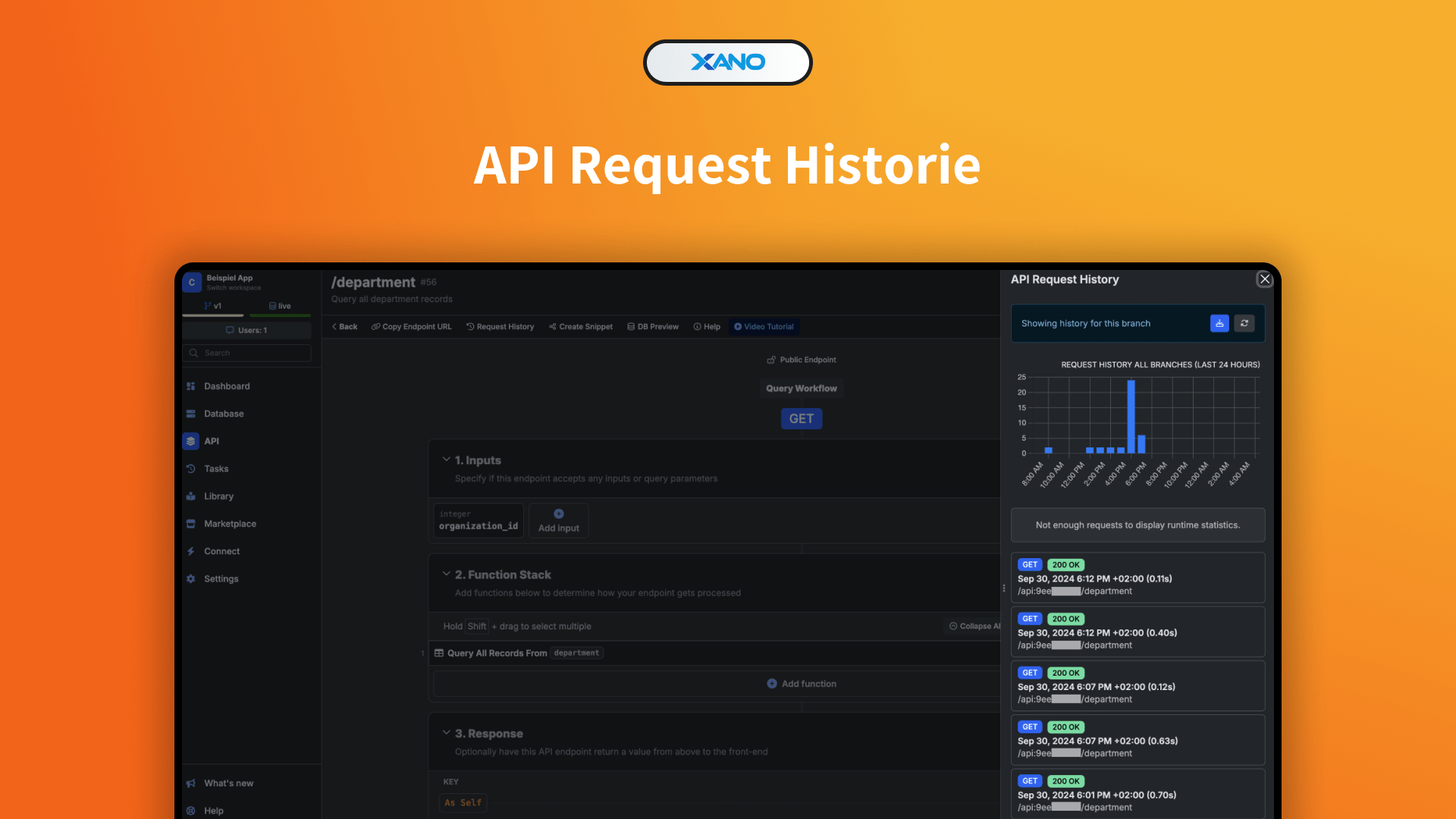
Task: Go Back from the endpoint
Action: point(345,327)
